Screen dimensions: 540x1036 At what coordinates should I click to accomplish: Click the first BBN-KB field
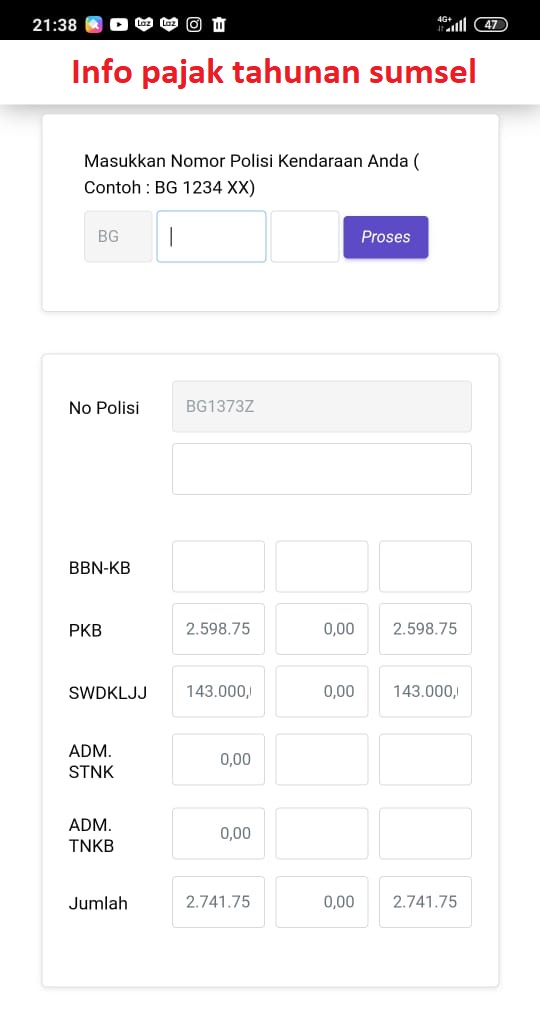point(218,566)
